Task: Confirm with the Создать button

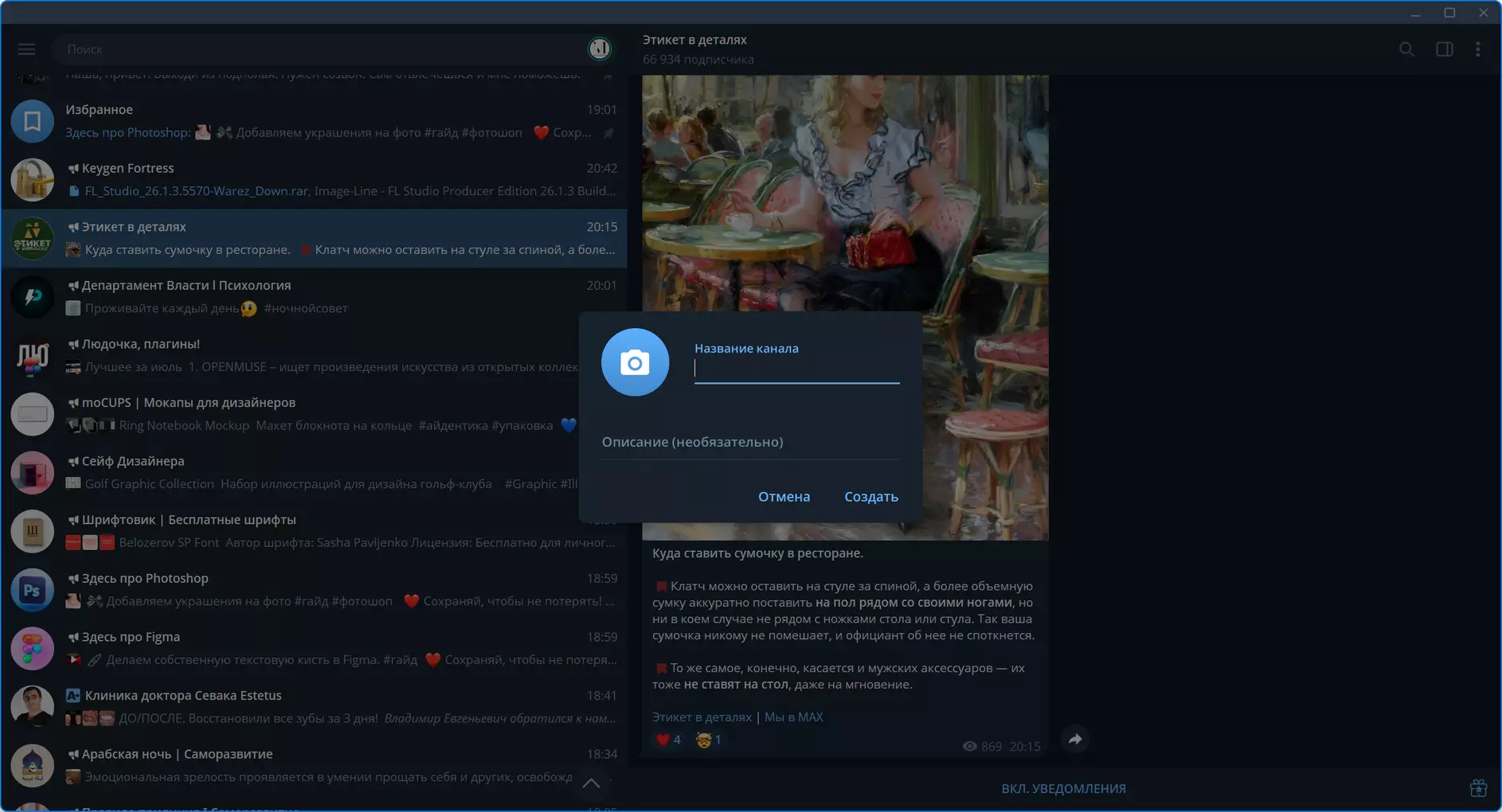Action: pos(871,496)
